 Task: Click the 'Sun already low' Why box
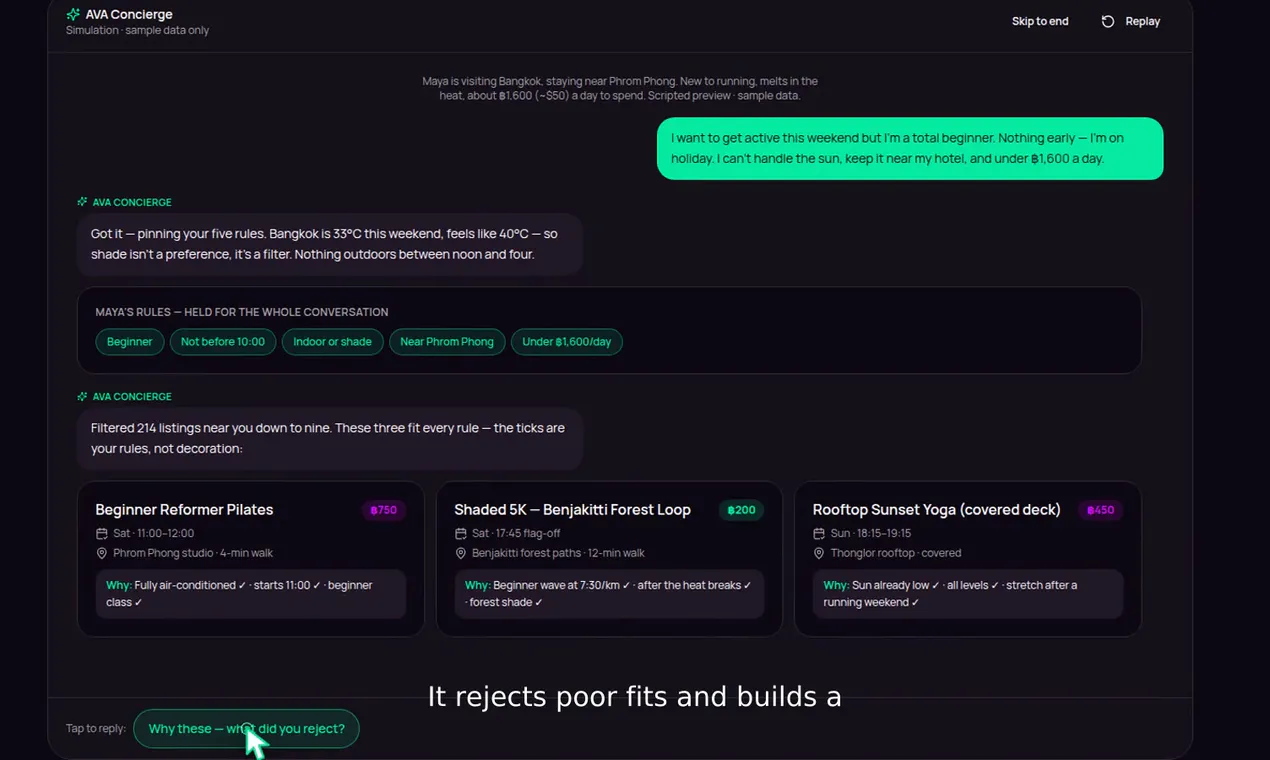[968, 594]
